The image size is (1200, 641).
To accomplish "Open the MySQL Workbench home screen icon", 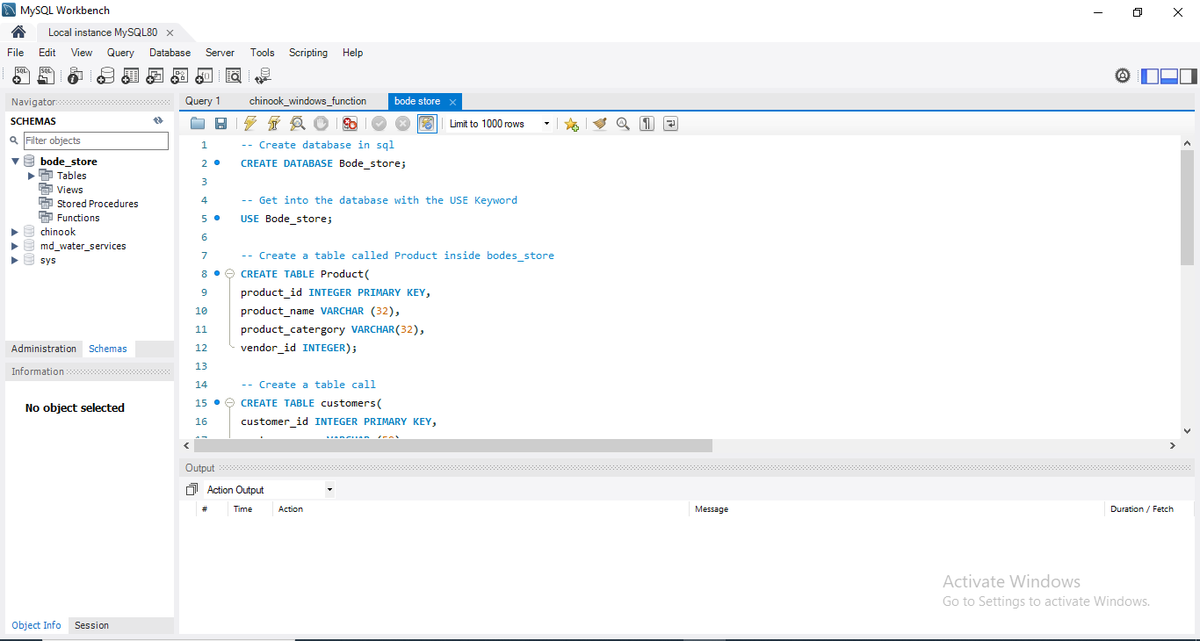I will [x=17, y=32].
